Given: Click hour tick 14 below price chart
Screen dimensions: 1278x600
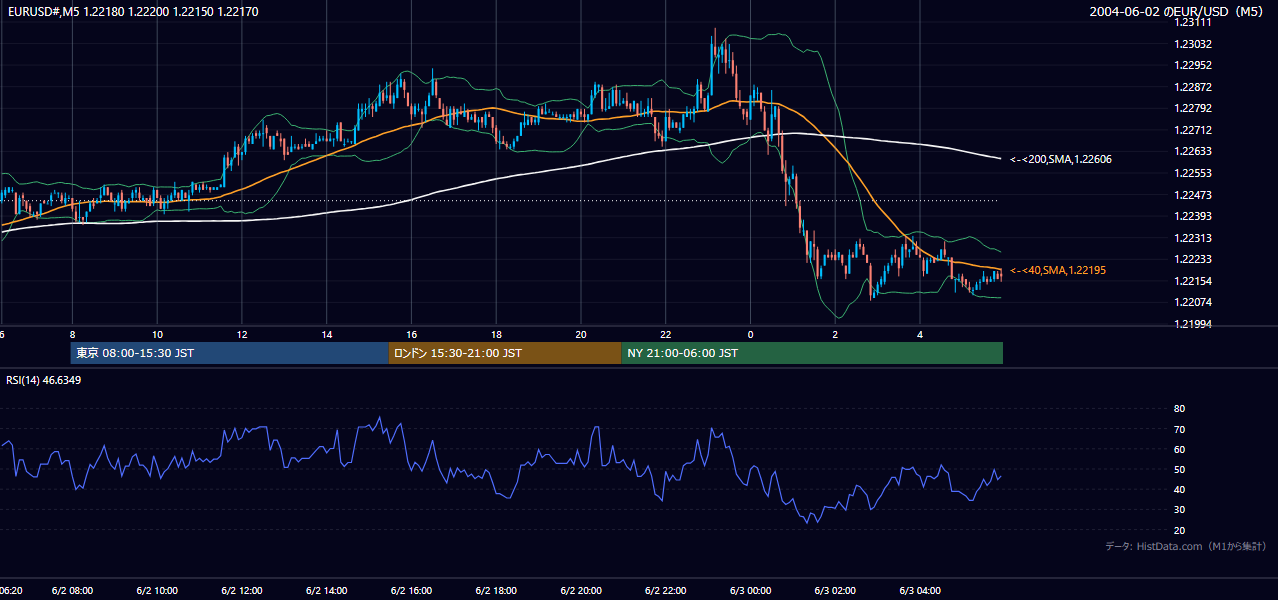Looking at the screenshot, I should coord(327,335).
